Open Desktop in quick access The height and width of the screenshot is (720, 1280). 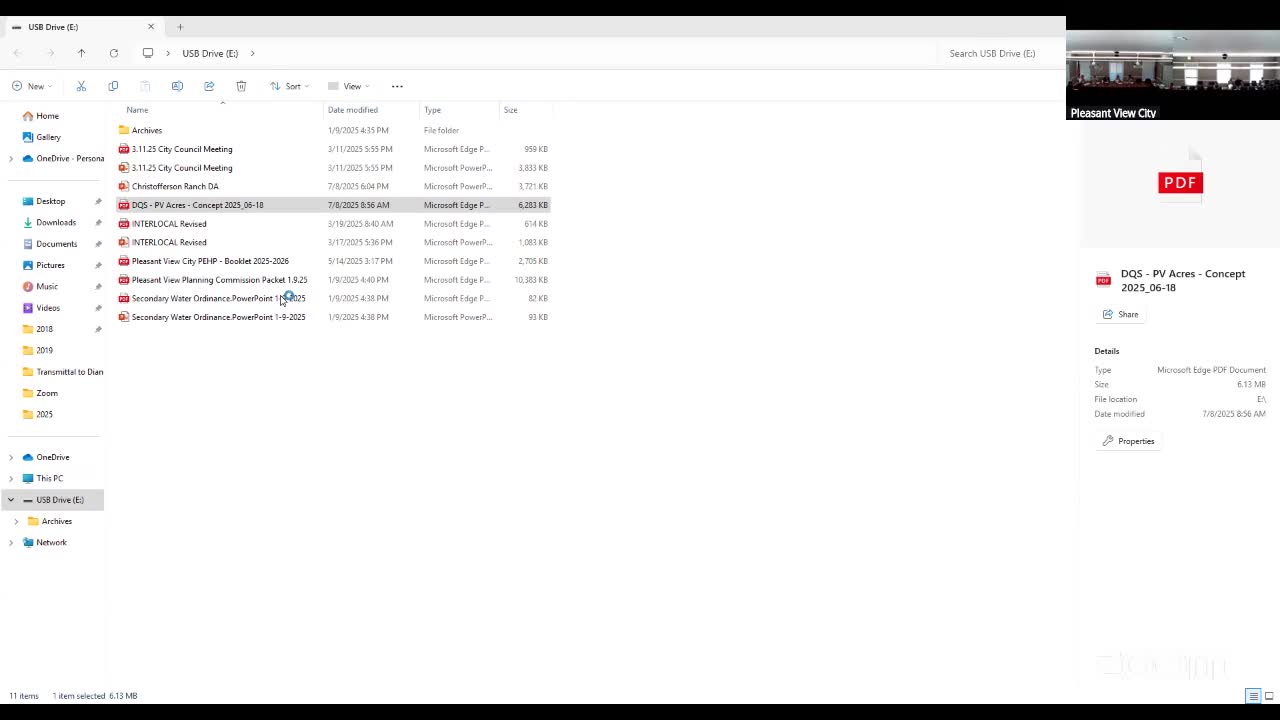(51, 201)
